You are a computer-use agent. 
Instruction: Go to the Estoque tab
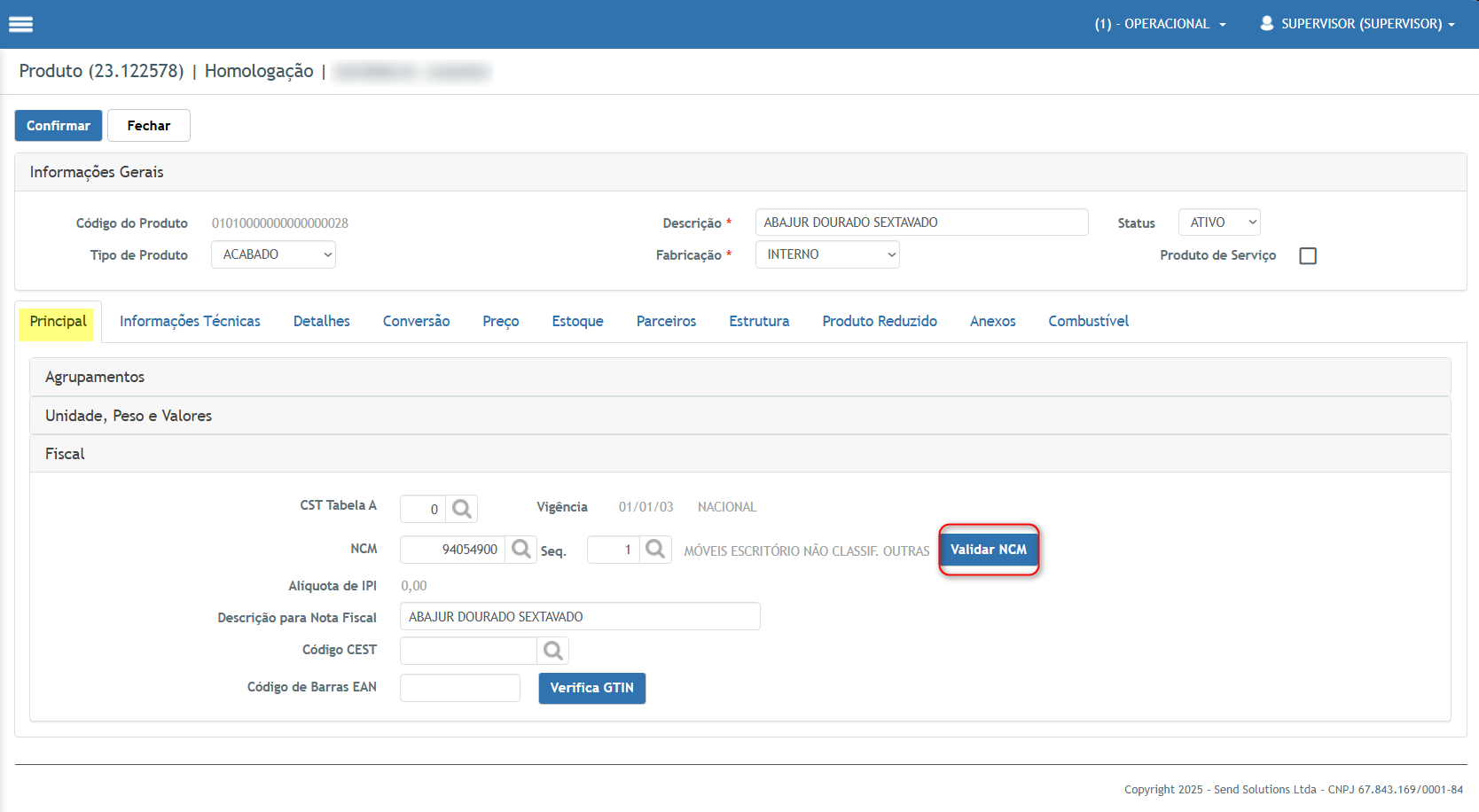(577, 321)
